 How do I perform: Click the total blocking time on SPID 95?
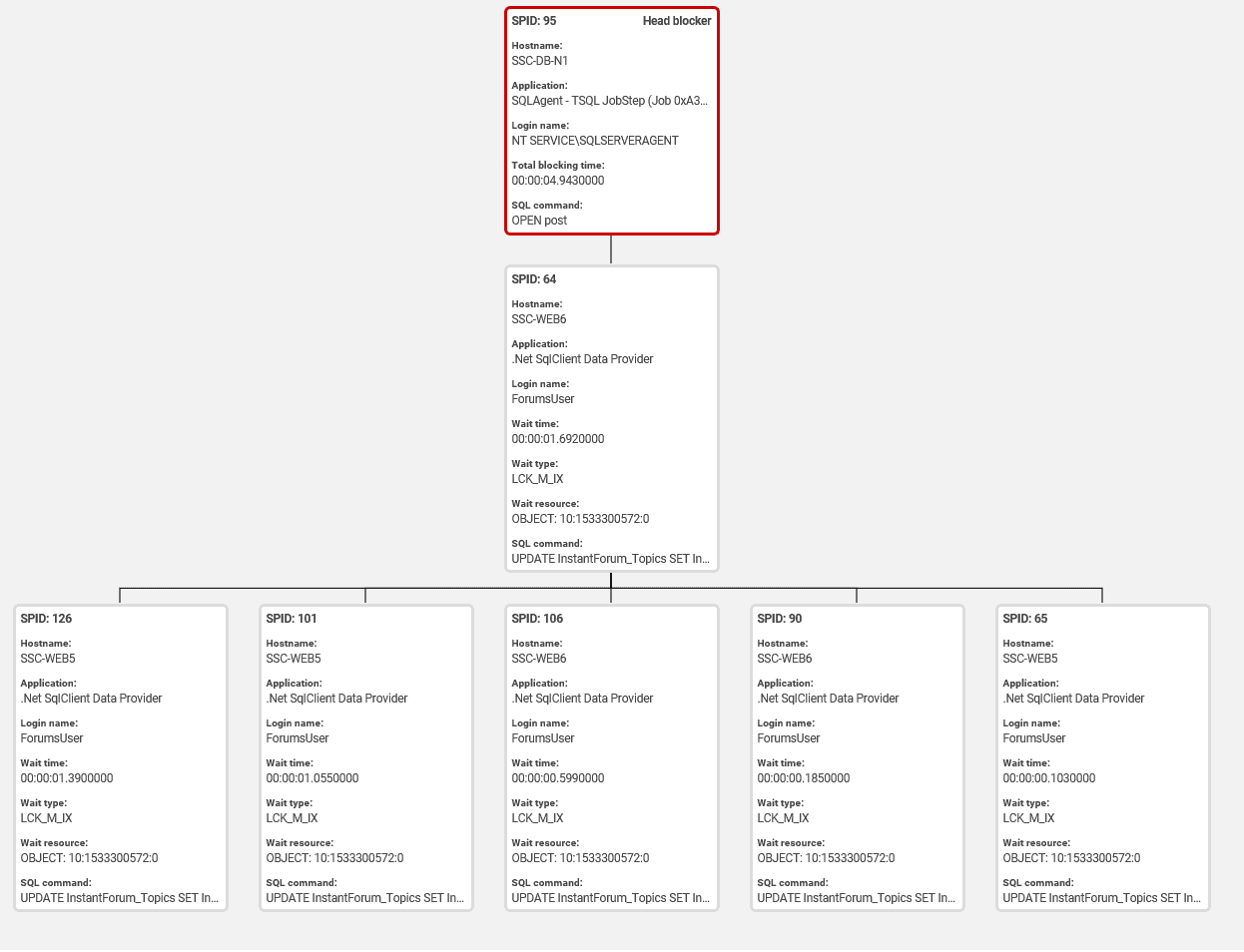point(560,180)
